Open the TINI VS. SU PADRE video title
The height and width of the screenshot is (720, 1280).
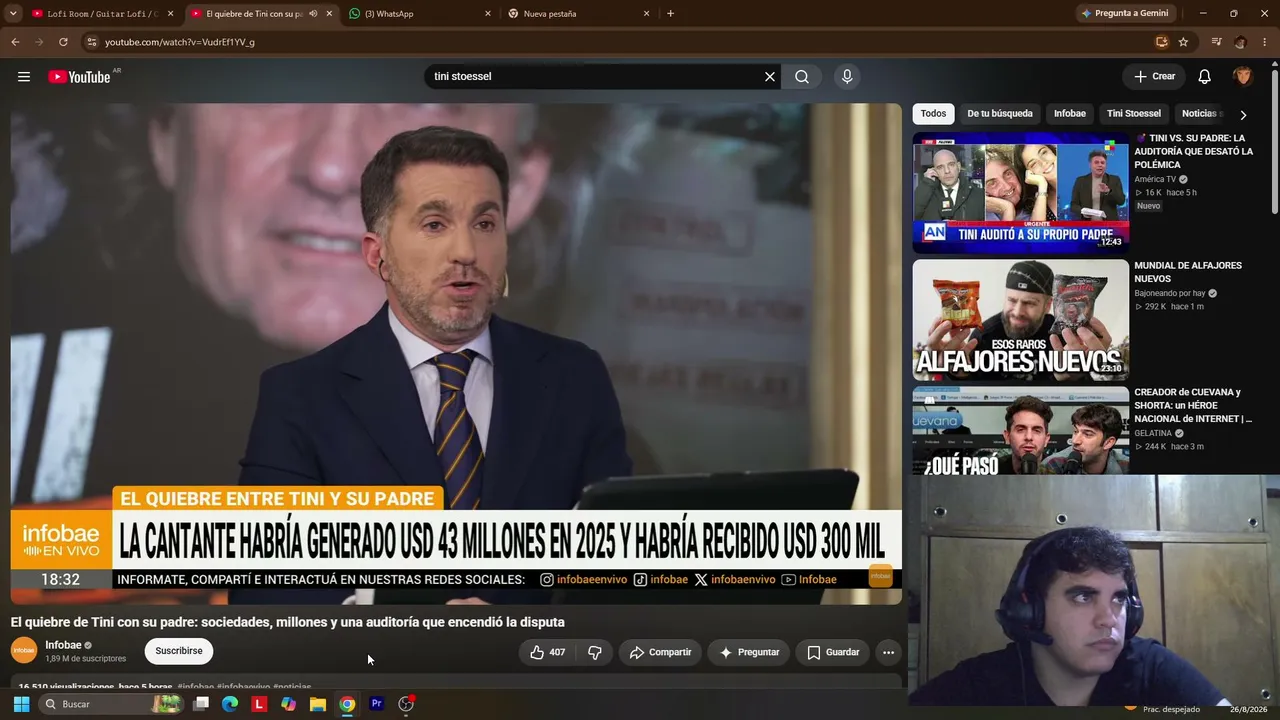1194,151
